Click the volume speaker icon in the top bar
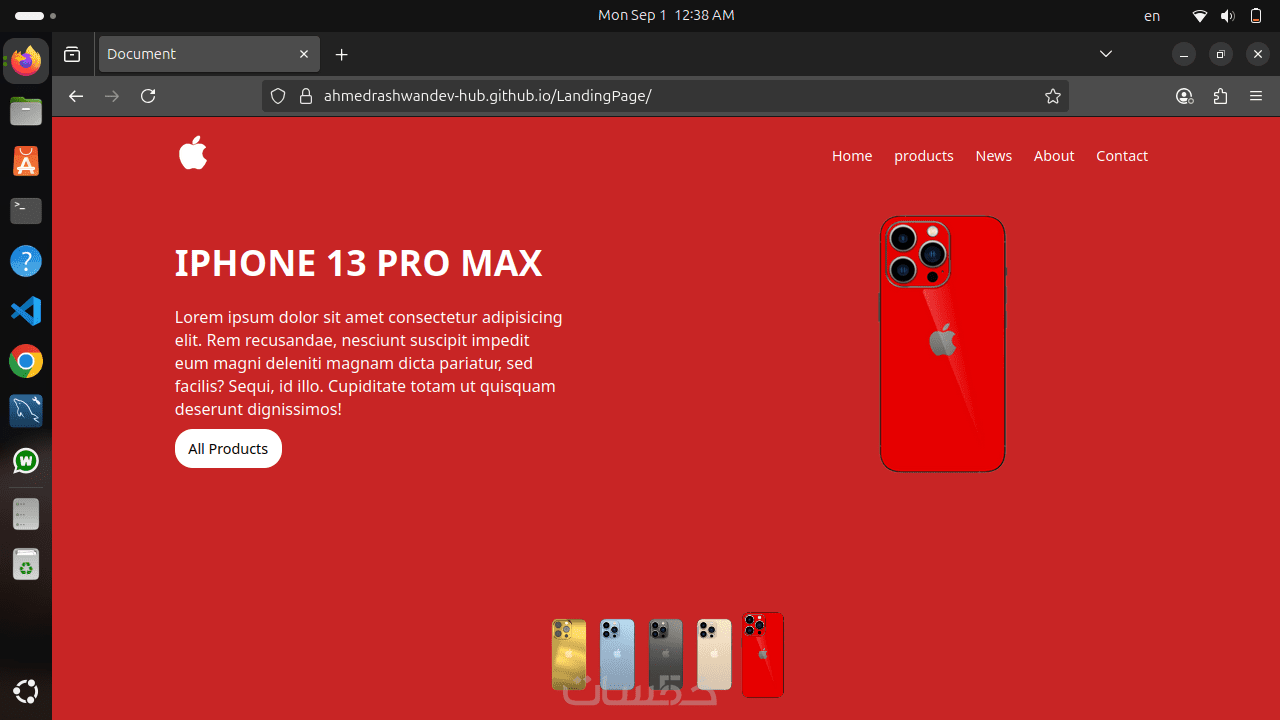This screenshot has height=720, width=1280. [1228, 16]
